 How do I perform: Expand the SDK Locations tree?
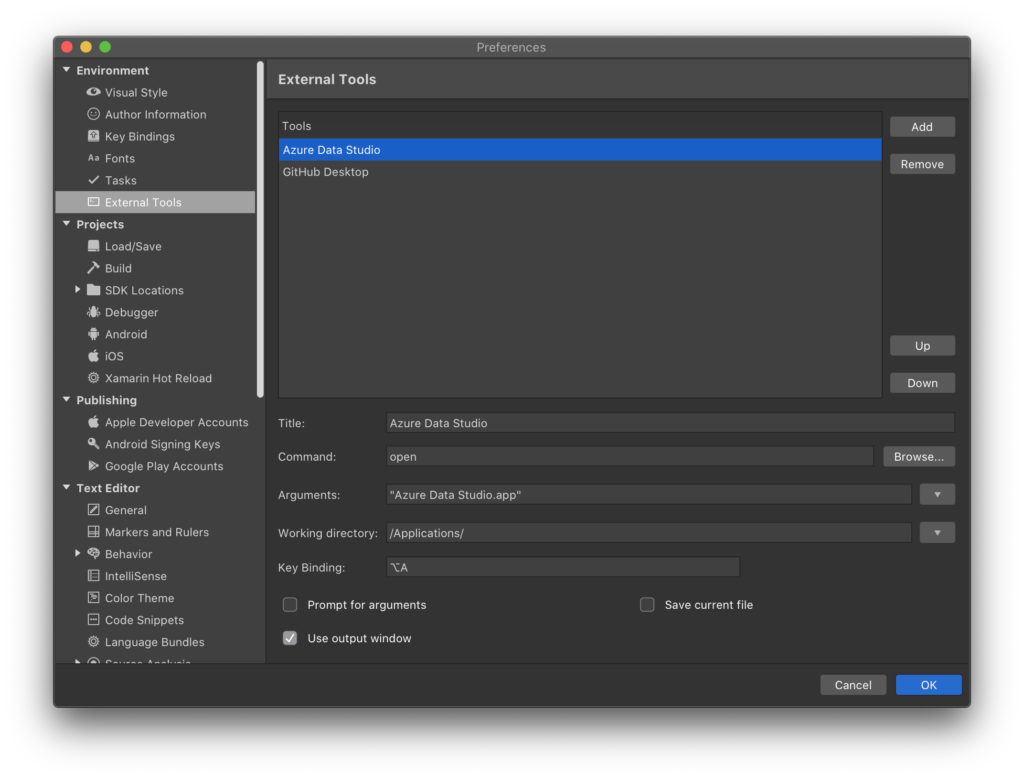pyautogui.click(x=80, y=290)
